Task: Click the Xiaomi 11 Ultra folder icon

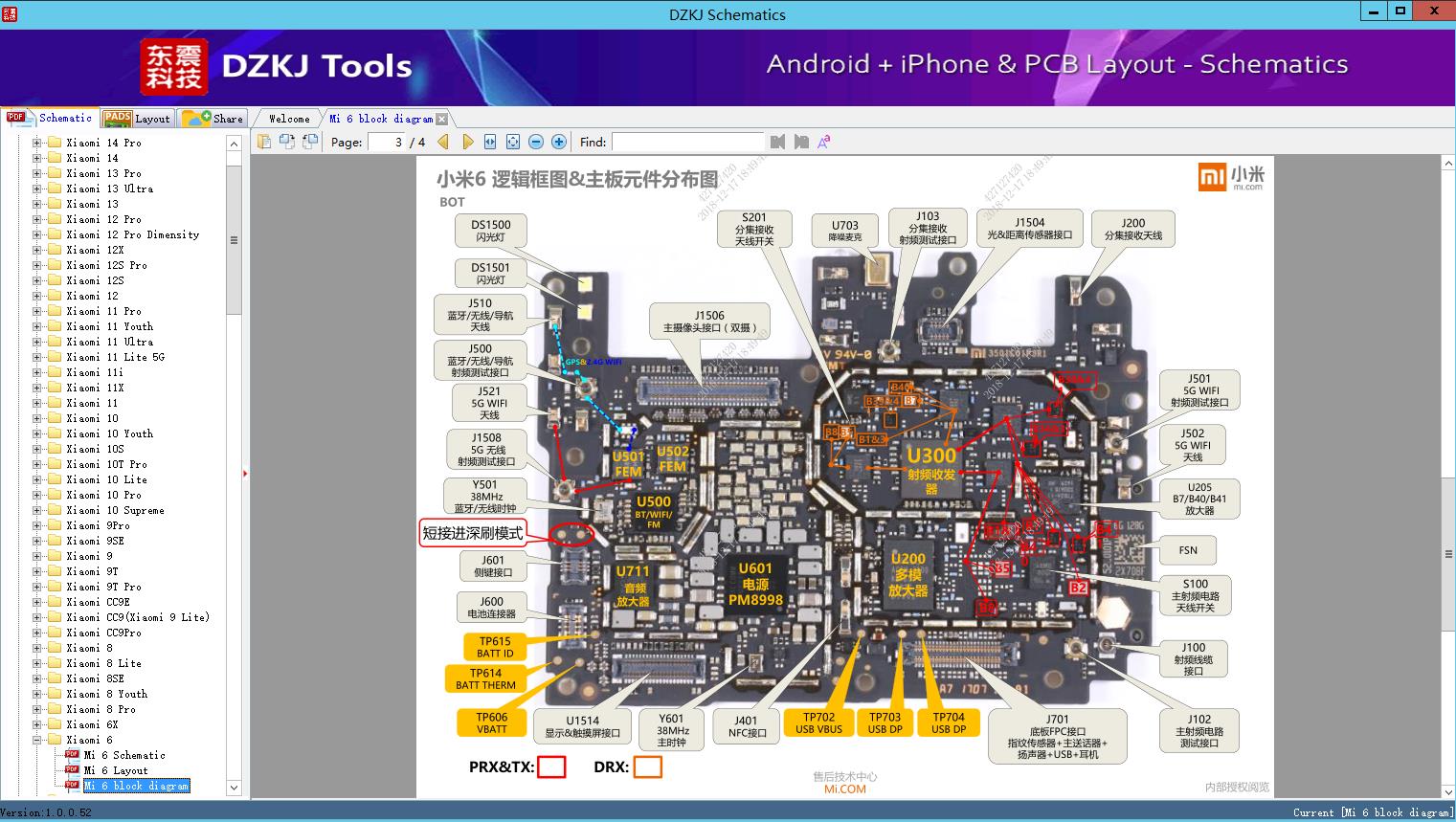Action: tap(55, 342)
